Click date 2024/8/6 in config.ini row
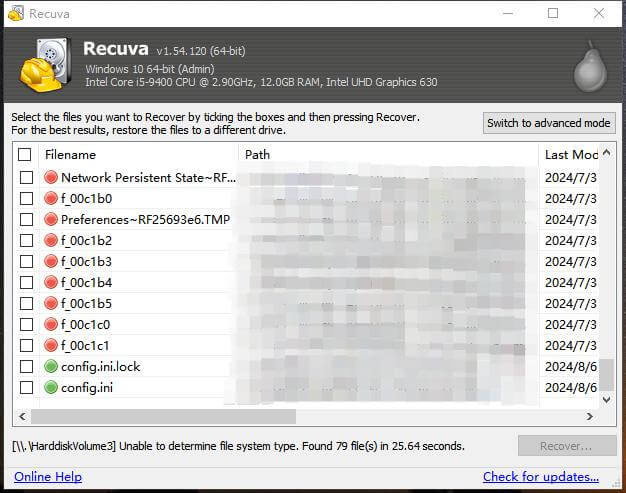This screenshot has width=626, height=493. pos(571,388)
